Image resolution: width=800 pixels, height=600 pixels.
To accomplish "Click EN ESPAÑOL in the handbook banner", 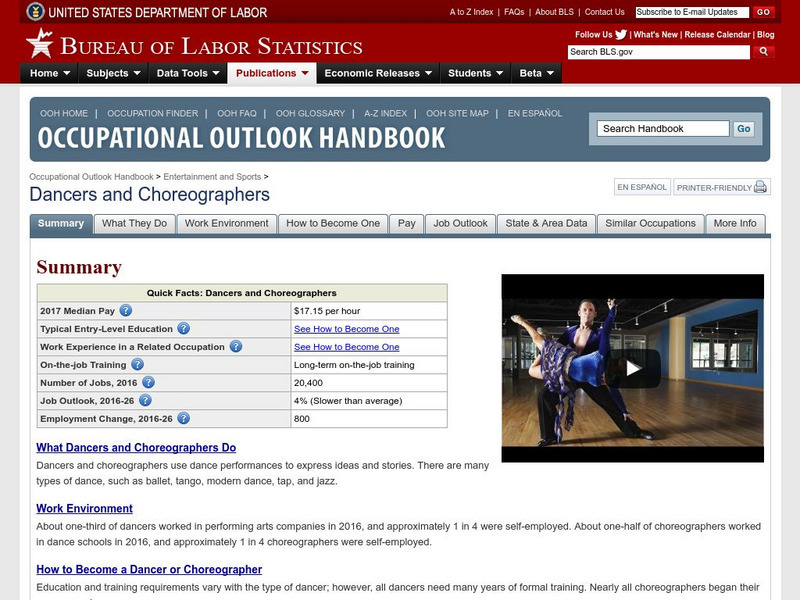I will pos(535,113).
